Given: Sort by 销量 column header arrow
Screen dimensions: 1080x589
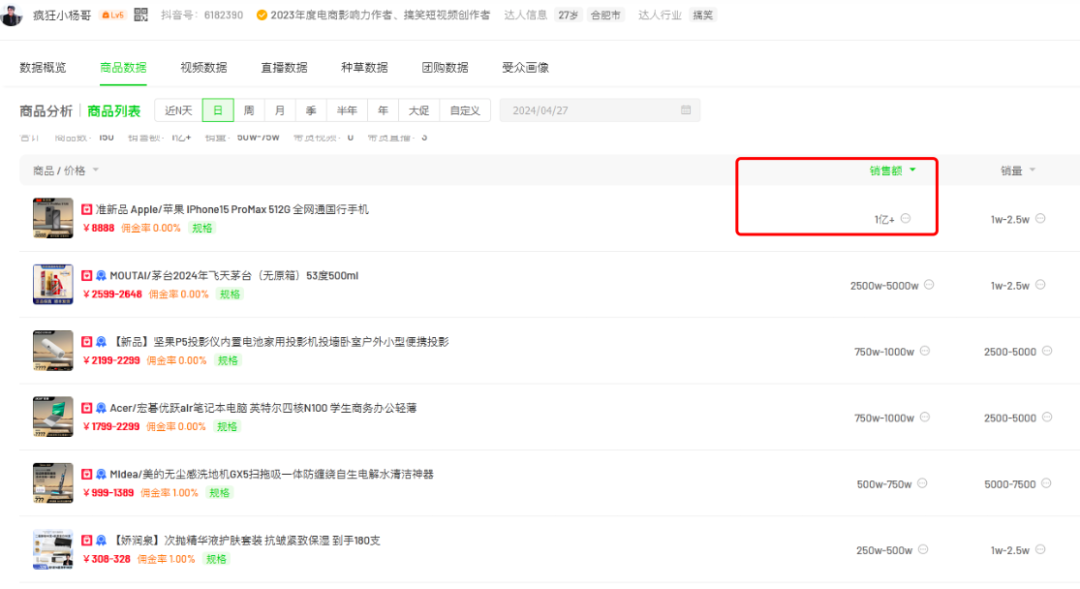Looking at the screenshot, I should pyautogui.click(x=1032, y=171).
